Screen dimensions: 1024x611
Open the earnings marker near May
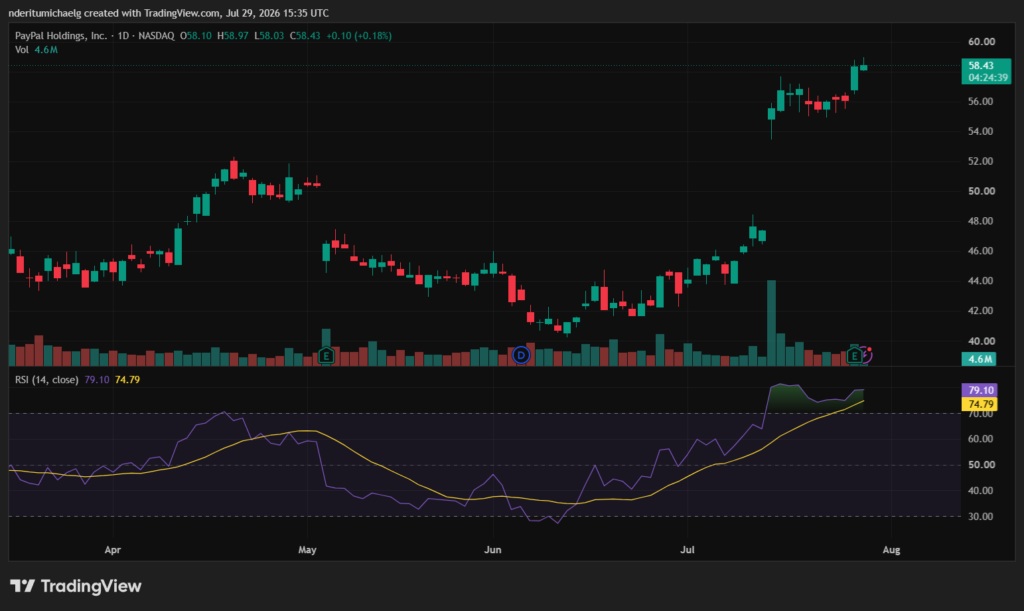point(326,356)
